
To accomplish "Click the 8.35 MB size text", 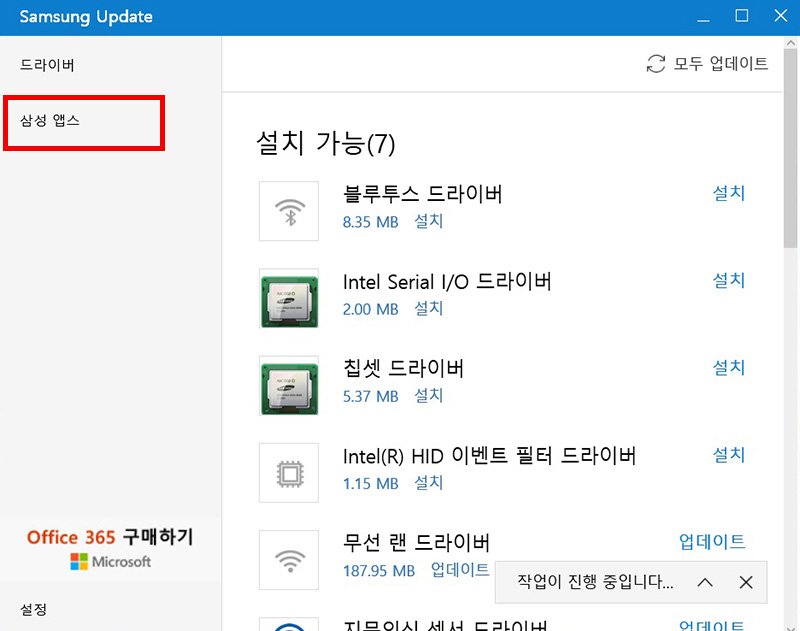I will coord(370,222).
